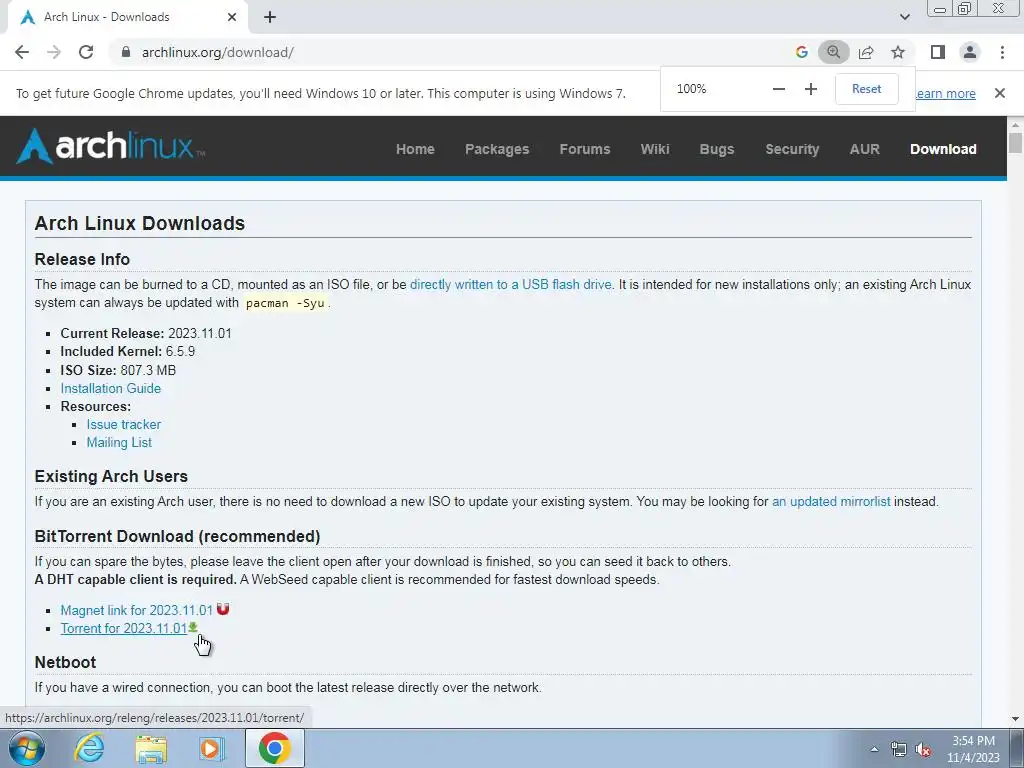Screen dimensions: 1024x768
Task: Increase zoom with the plus button
Action: click(810, 89)
